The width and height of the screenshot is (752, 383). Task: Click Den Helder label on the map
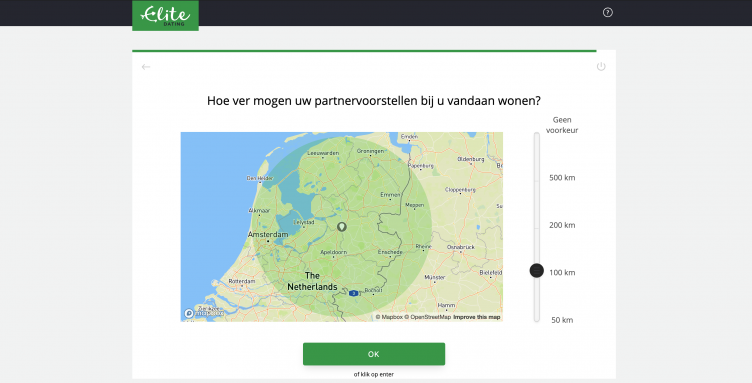pyautogui.click(x=260, y=178)
